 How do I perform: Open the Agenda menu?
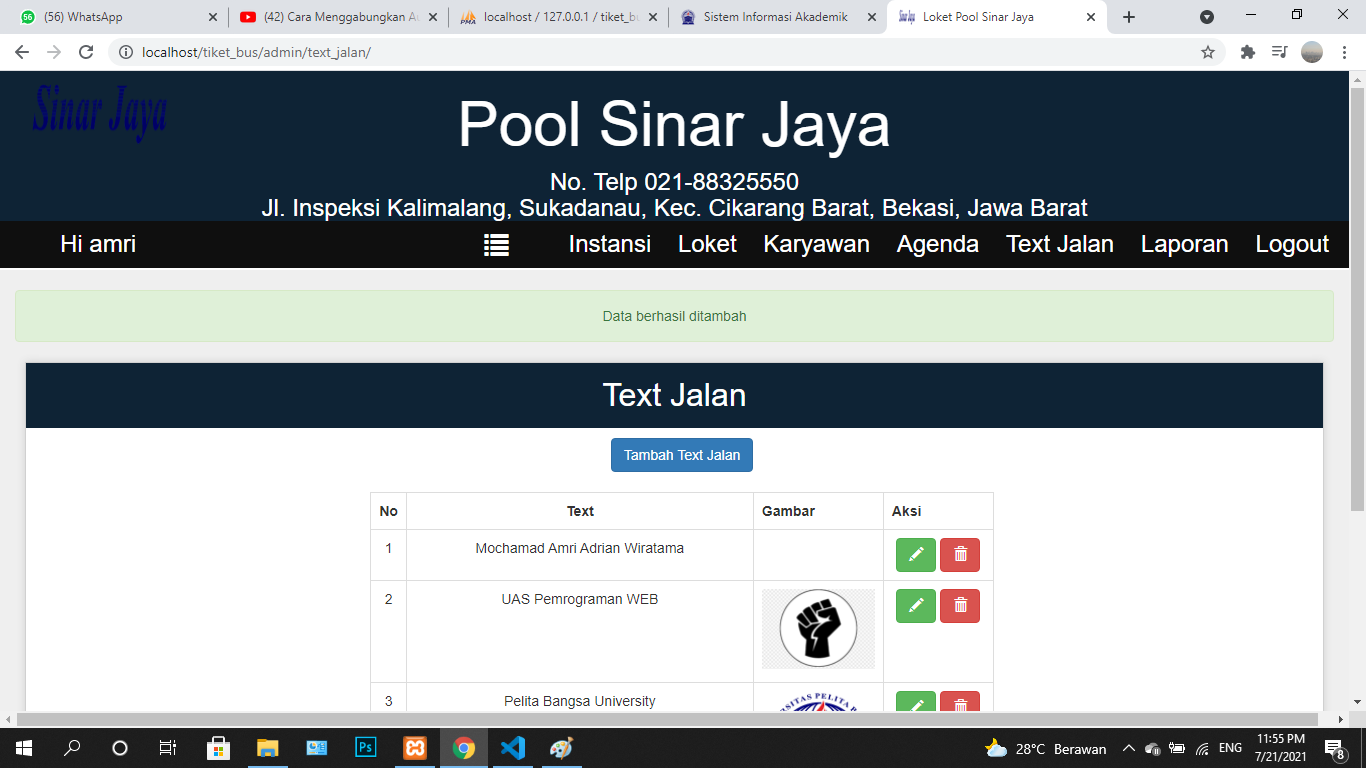(x=937, y=244)
